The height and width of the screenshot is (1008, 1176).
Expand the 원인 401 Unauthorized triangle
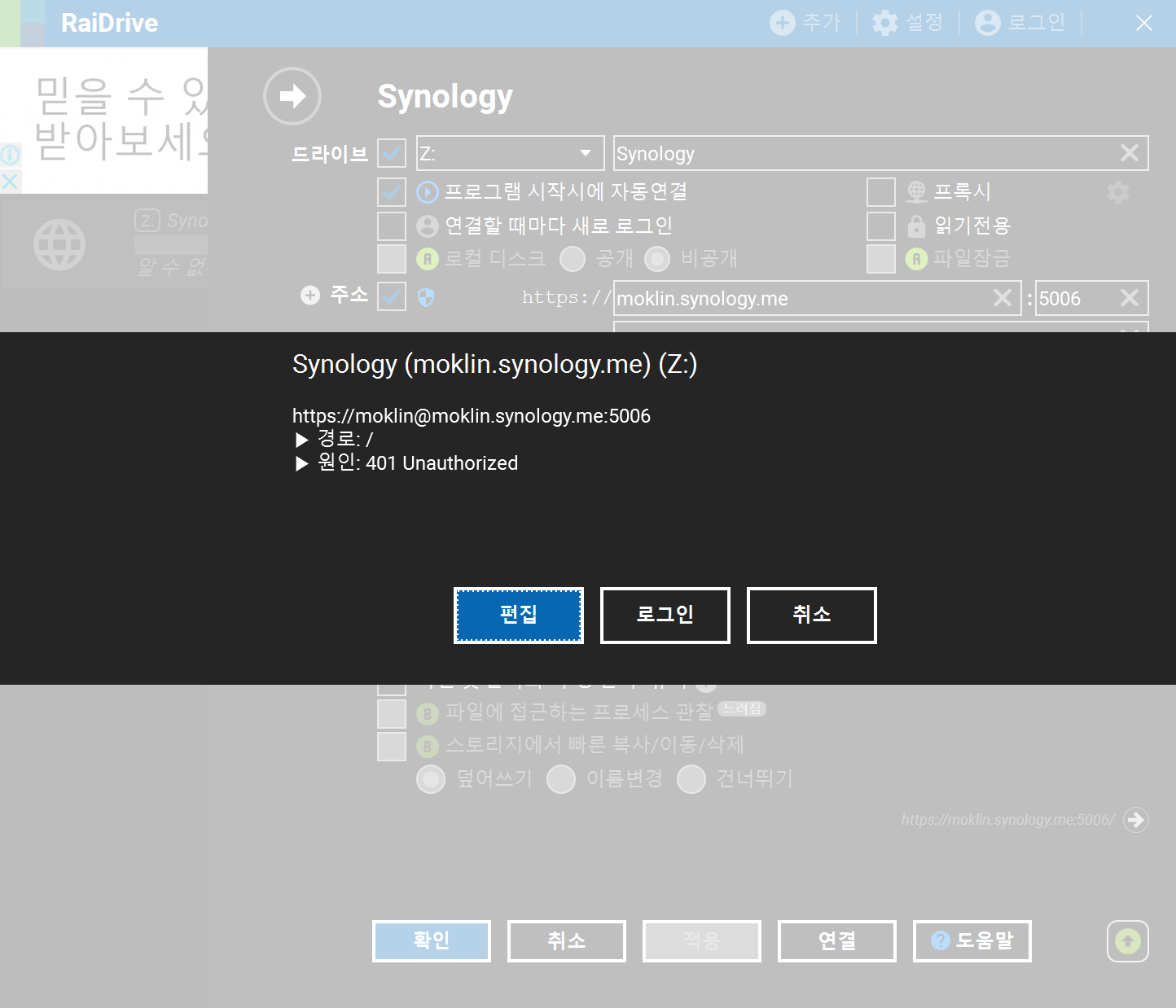tap(301, 463)
